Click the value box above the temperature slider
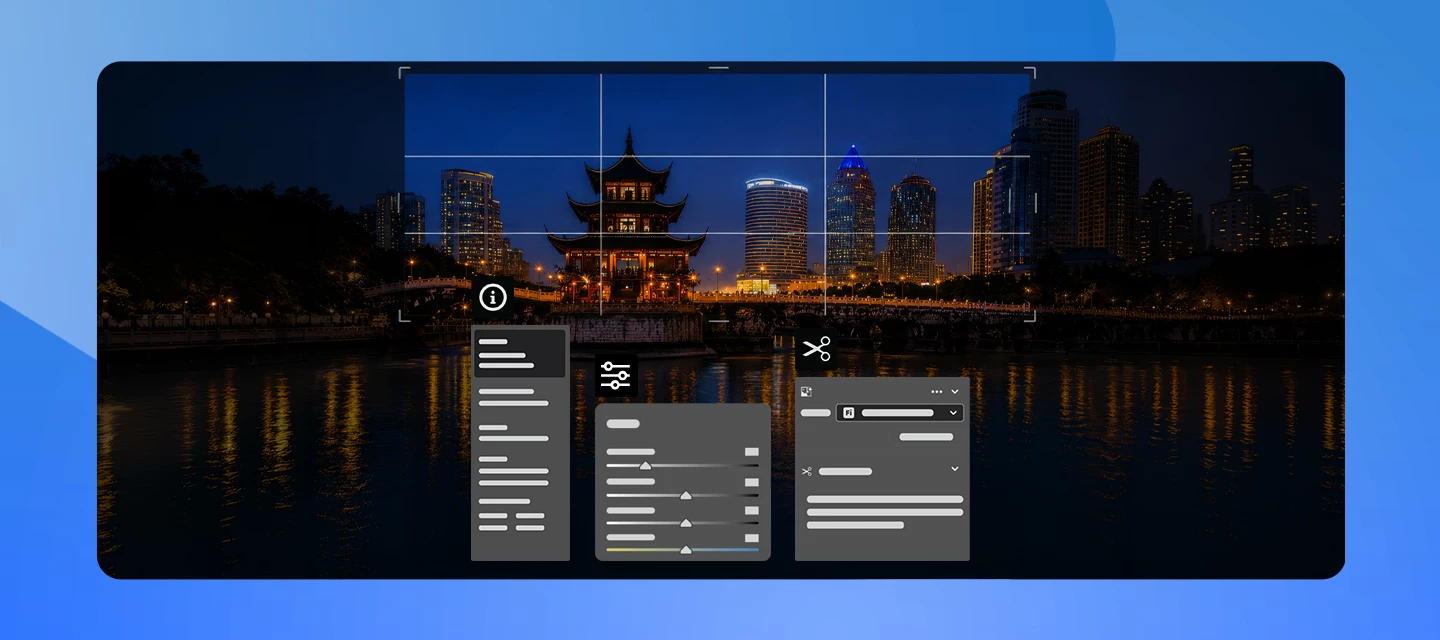1440x640 pixels. 752,538
